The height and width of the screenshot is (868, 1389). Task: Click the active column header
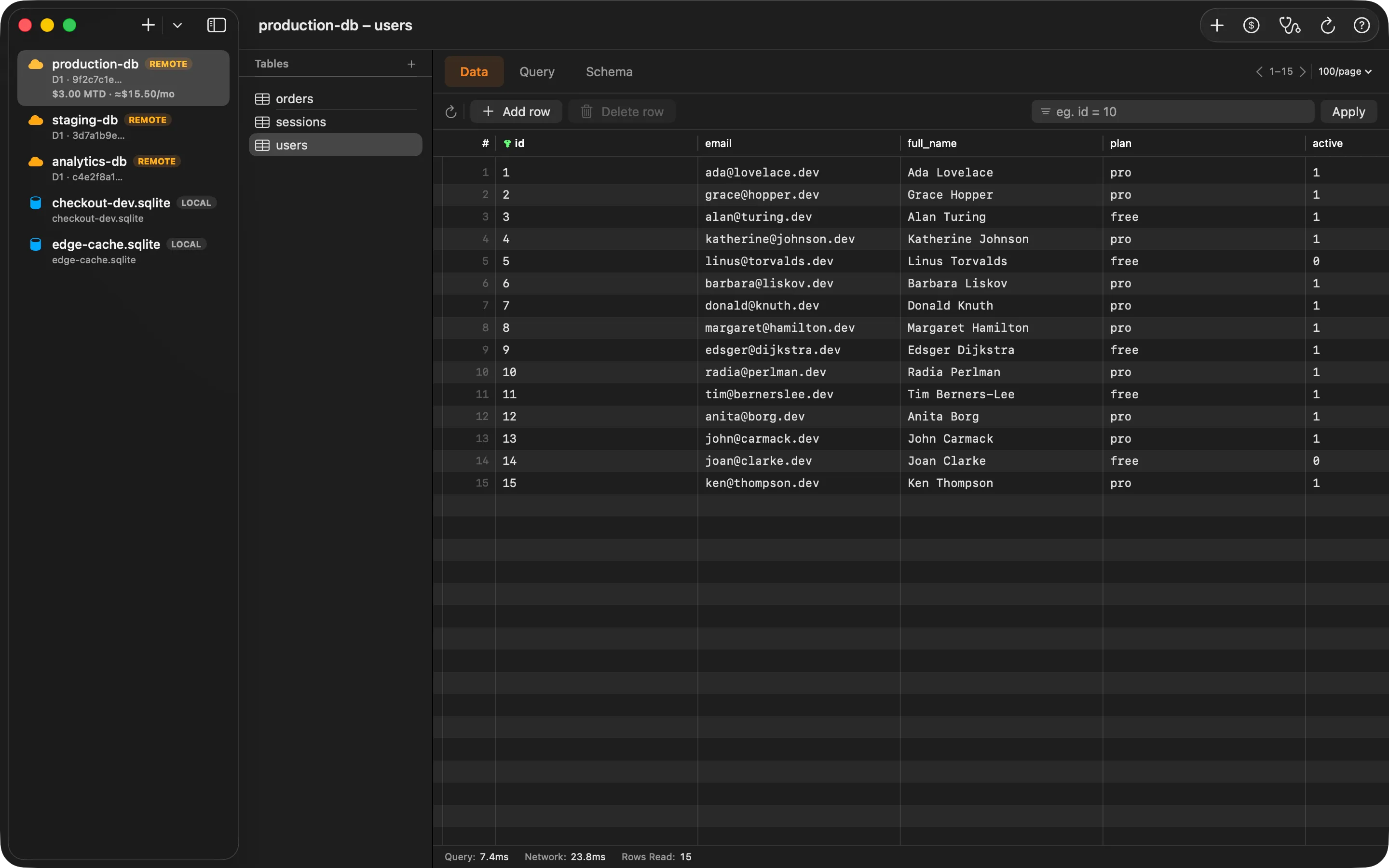(x=1347, y=143)
